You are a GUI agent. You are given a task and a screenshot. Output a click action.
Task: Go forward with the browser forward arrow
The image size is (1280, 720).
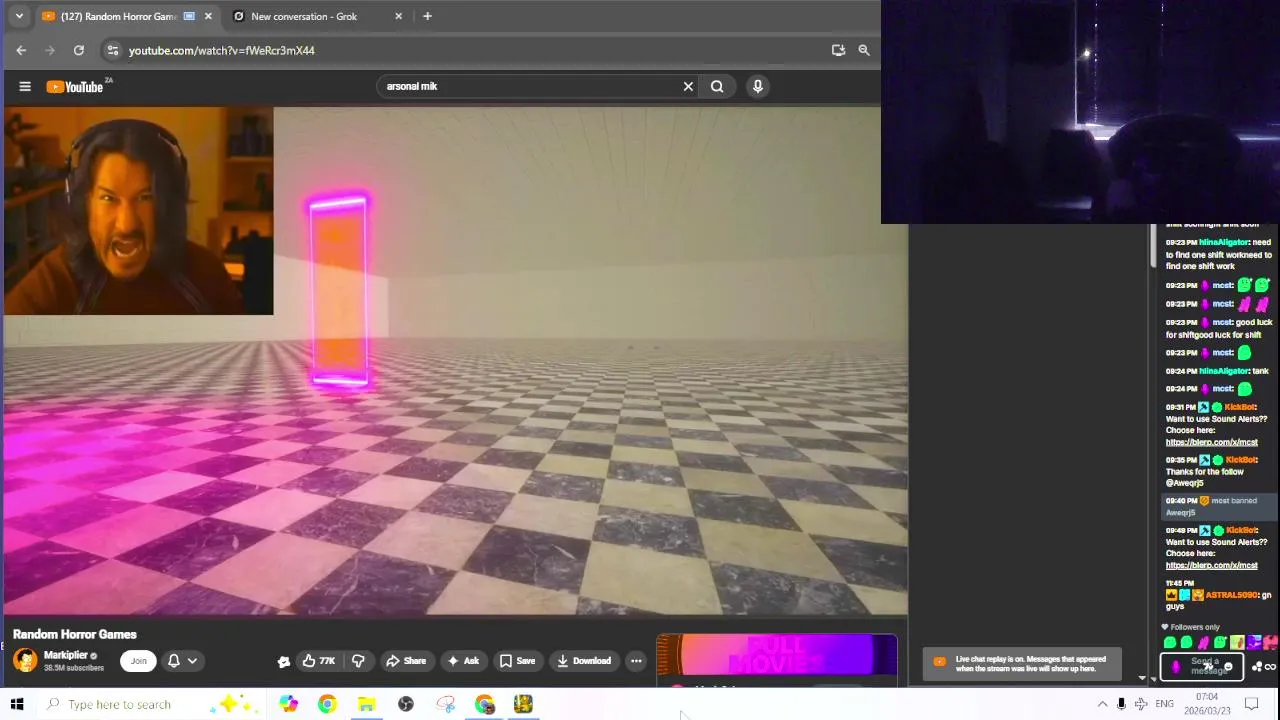coord(50,50)
